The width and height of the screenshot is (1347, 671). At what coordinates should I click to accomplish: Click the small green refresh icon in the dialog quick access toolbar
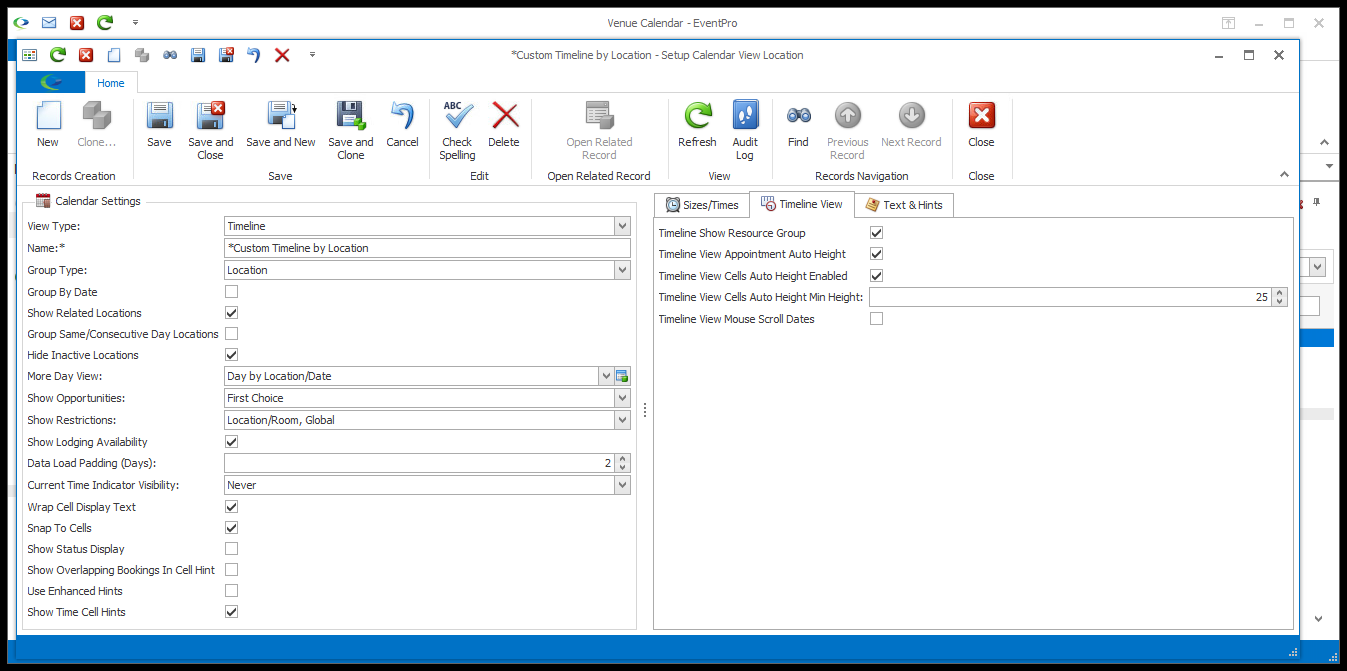click(x=57, y=55)
